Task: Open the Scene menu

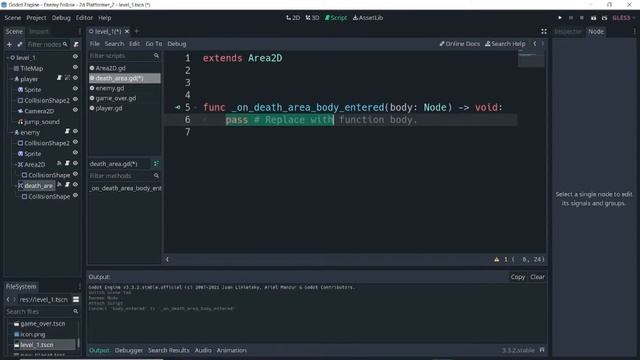Action: (x=13, y=18)
